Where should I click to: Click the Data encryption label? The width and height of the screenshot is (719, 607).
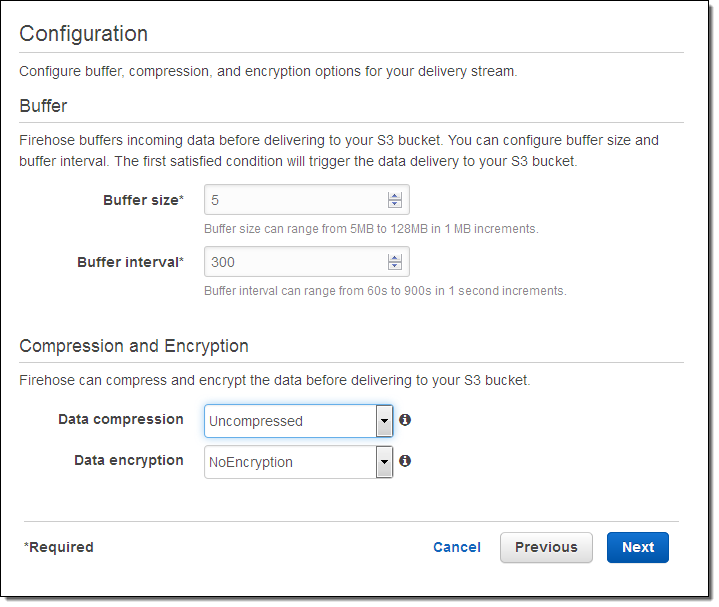pyautogui.click(x=129, y=460)
